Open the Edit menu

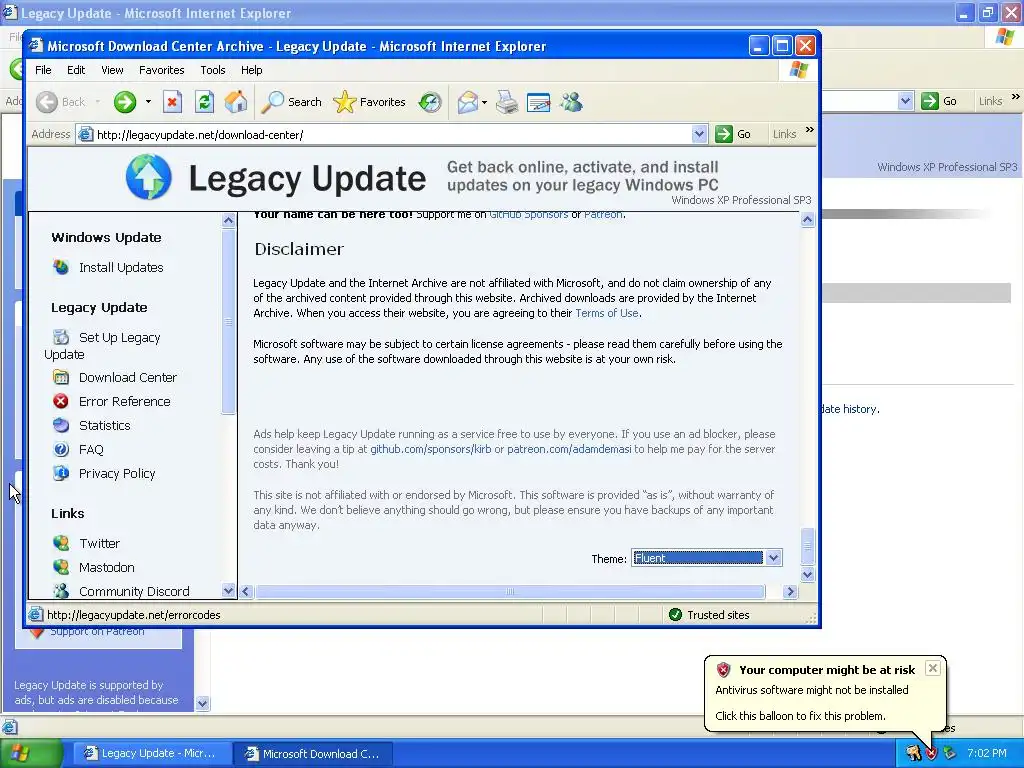tap(76, 70)
